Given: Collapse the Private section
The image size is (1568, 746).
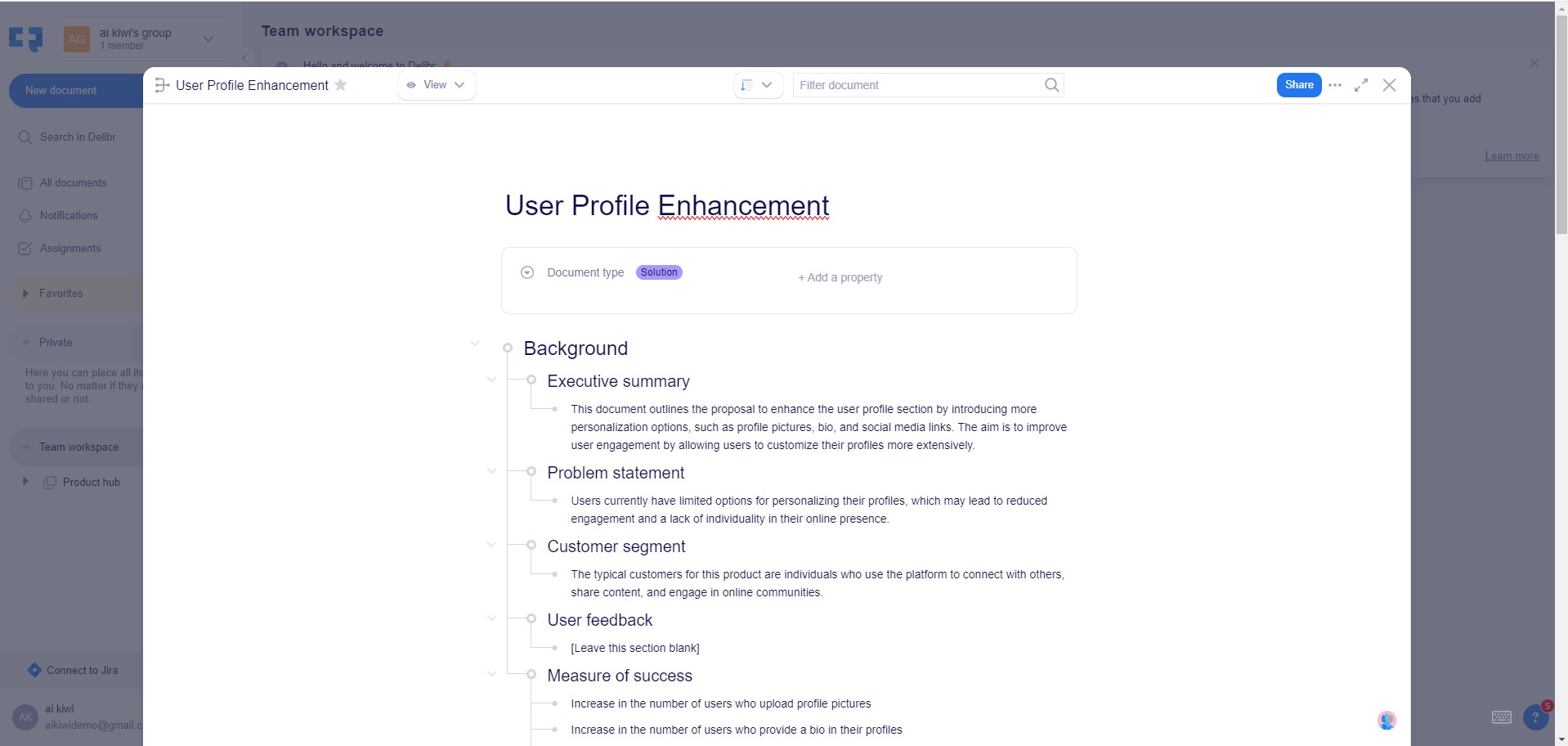Looking at the screenshot, I should coord(25,343).
